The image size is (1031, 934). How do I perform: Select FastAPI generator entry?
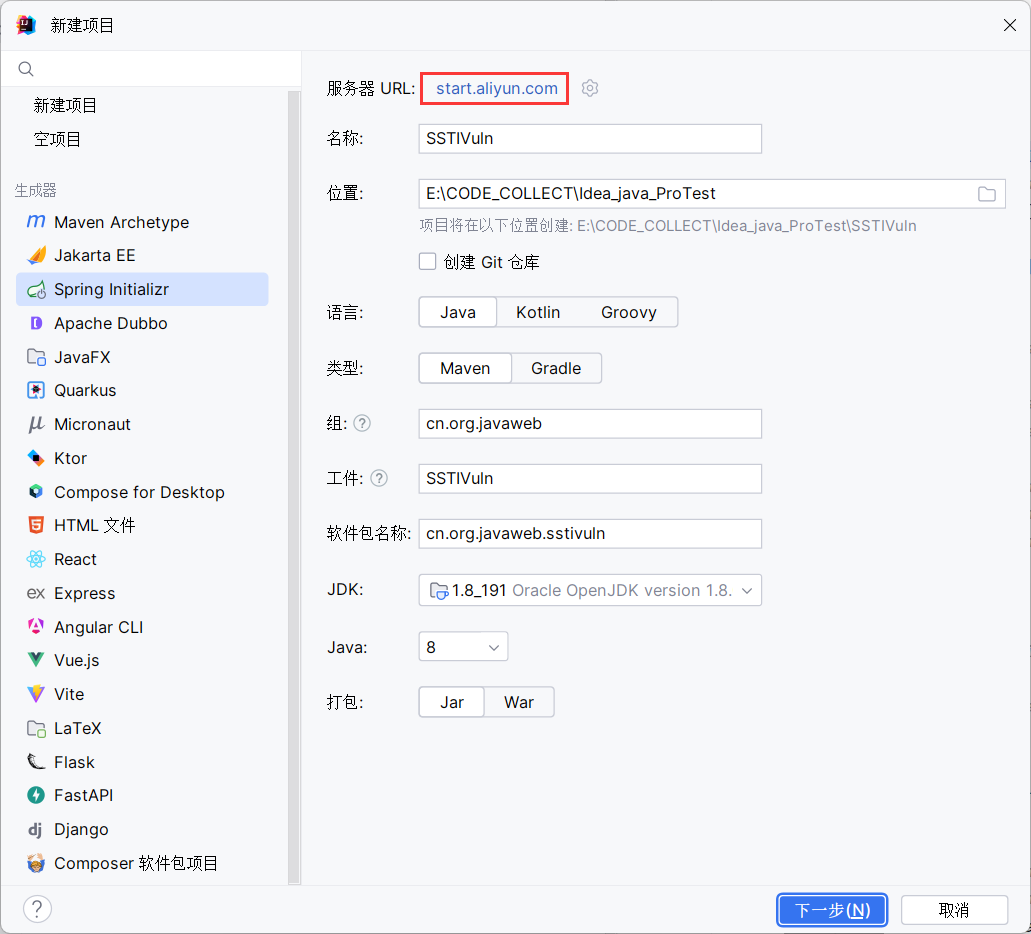pyautogui.click(x=142, y=795)
